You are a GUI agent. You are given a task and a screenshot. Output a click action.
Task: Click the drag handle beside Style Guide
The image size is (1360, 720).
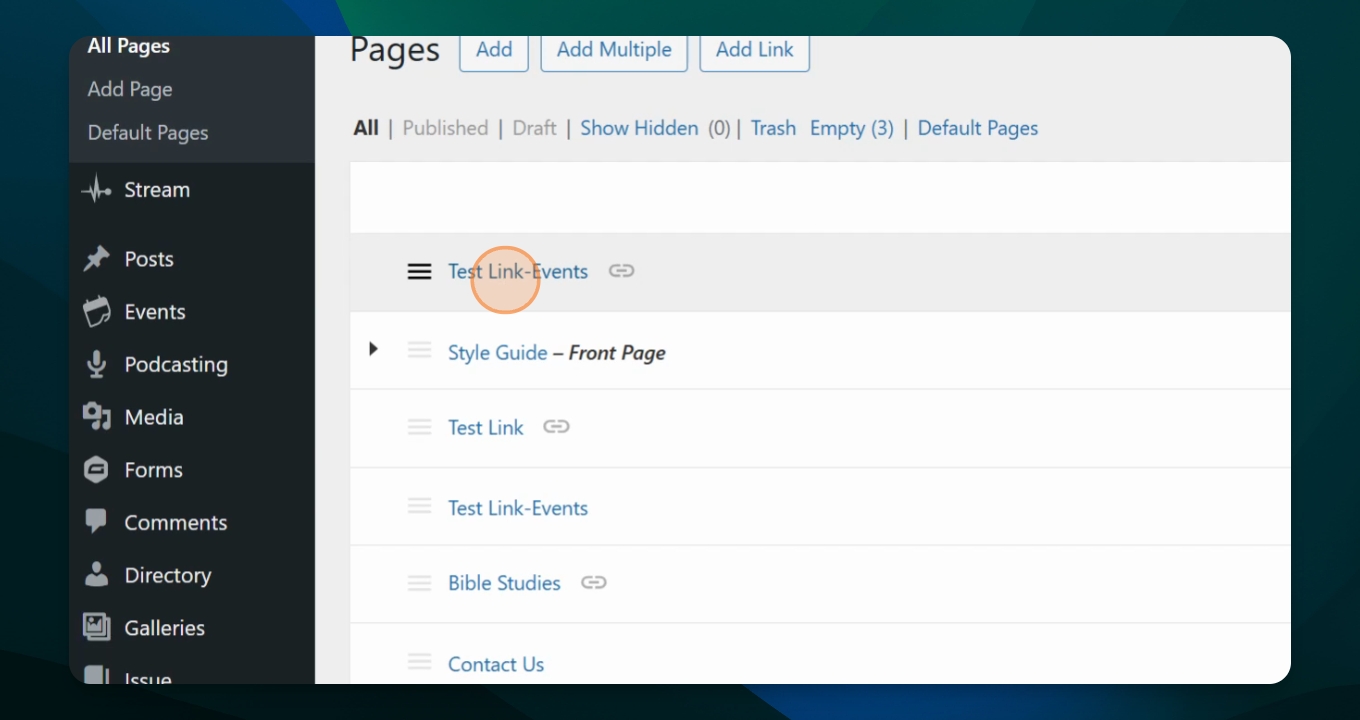(x=419, y=350)
